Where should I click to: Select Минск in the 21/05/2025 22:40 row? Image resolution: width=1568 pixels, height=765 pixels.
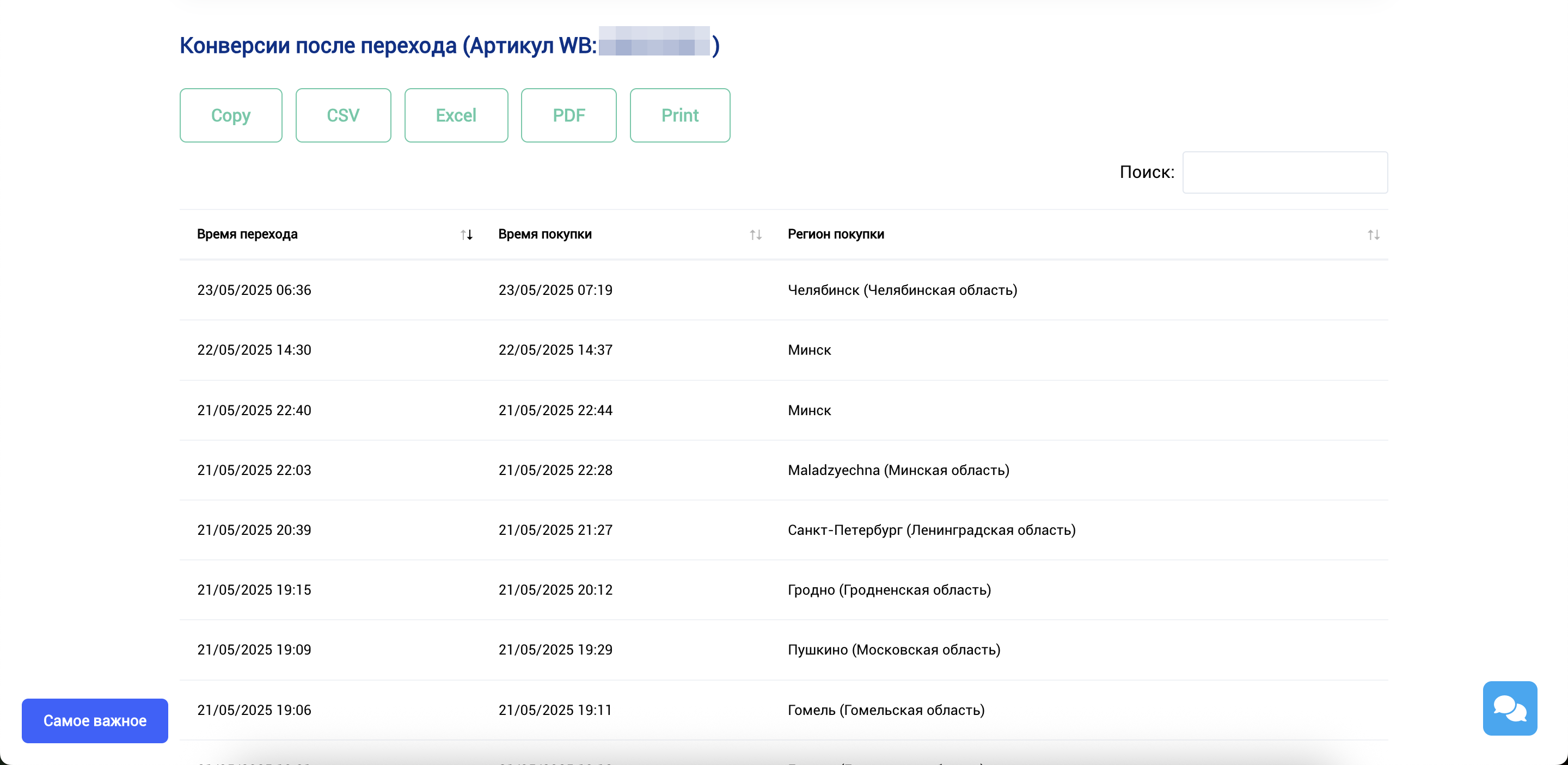coord(809,410)
